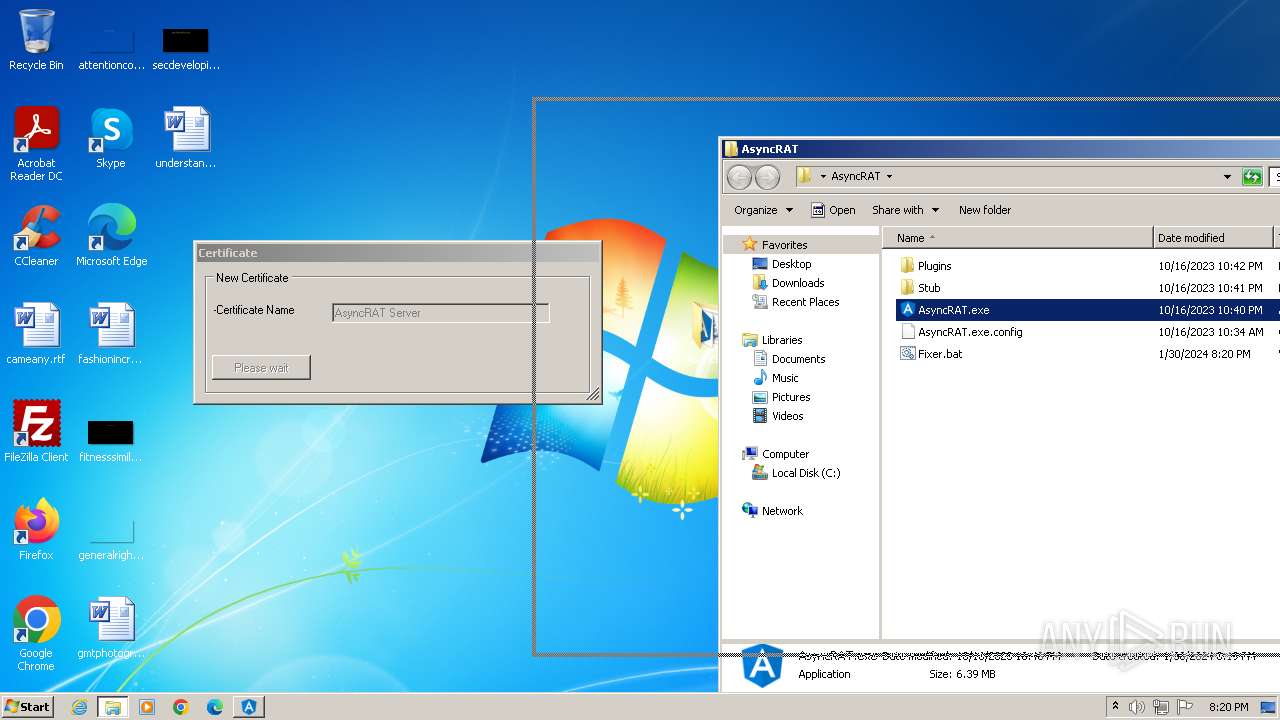The width and height of the screenshot is (1280, 720).
Task: Launch FileZilla Client shortcut
Action: (36, 432)
